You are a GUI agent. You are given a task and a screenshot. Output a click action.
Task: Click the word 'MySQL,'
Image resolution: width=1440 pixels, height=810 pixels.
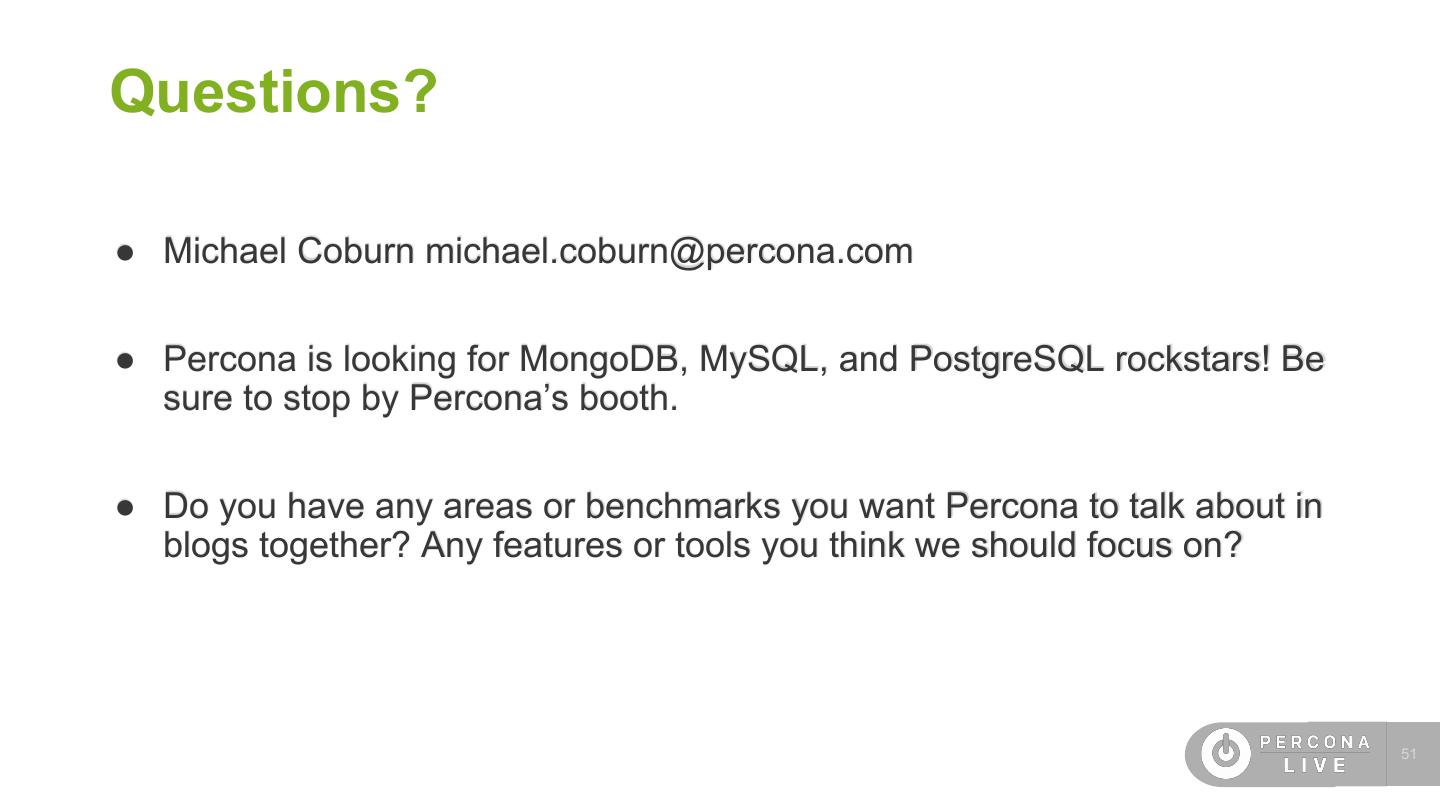[x=763, y=358]
